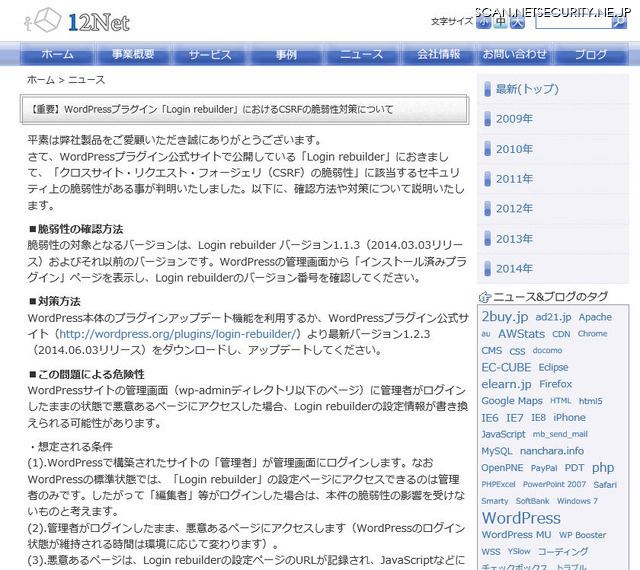
Task: Set font size to medium (中)
Action: (x=500, y=22)
